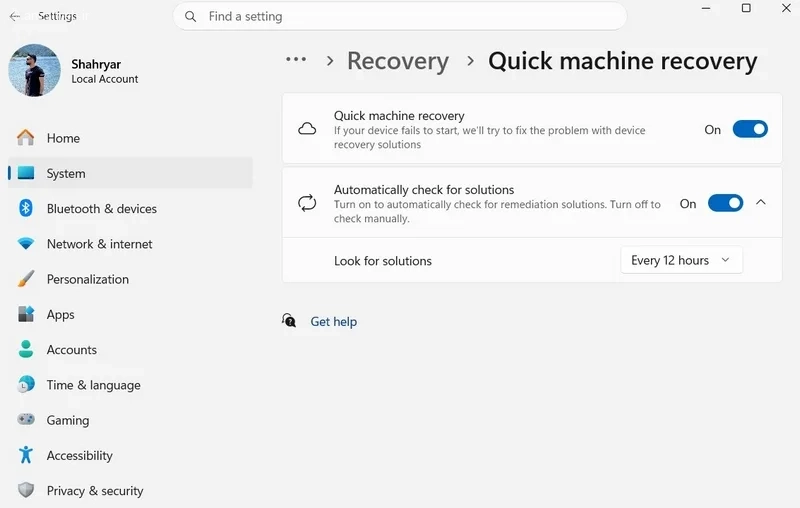
Task: Click Shahryar account name
Action: tap(96, 64)
